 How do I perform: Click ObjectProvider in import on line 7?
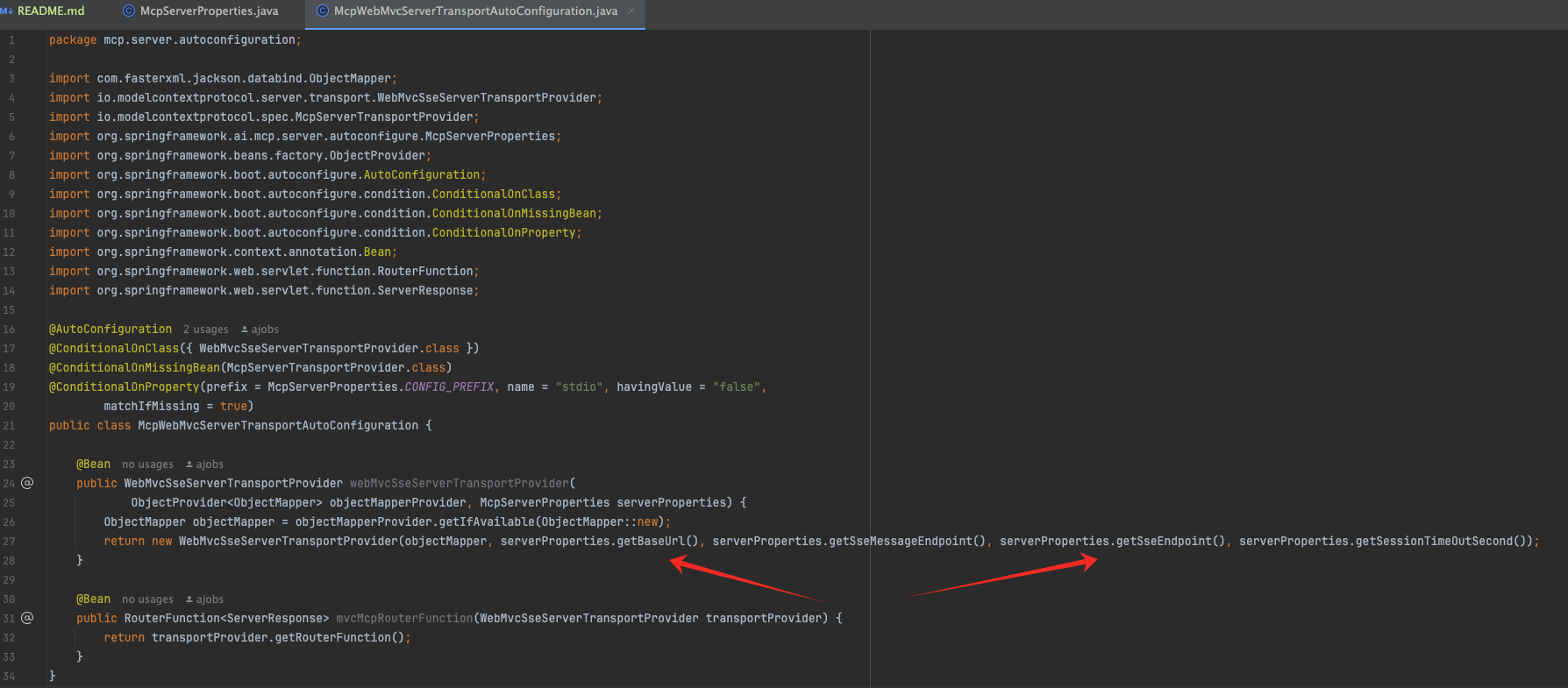click(377, 156)
